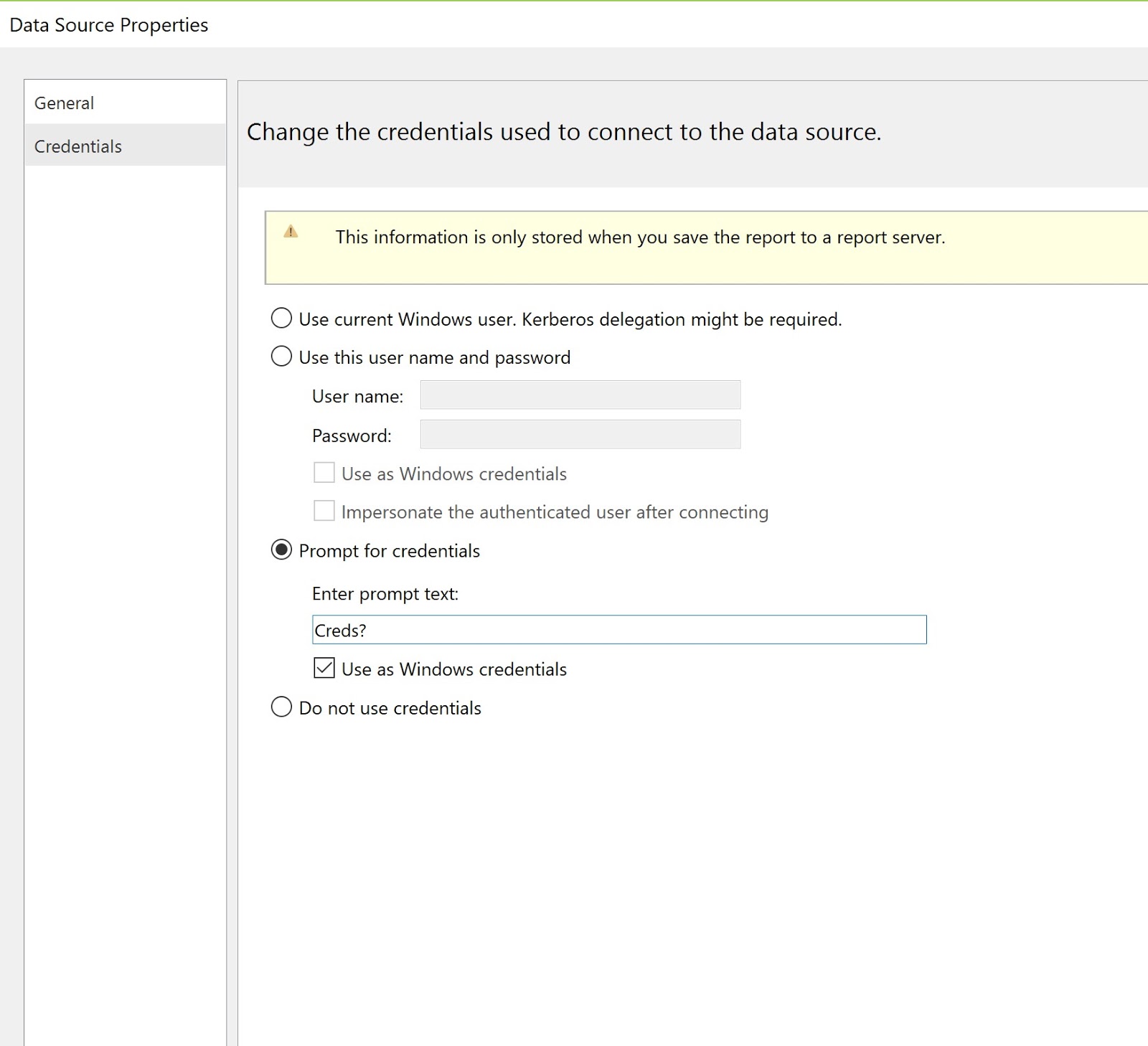
Task: Click the prompt text field containing Creds?
Action: [619, 630]
